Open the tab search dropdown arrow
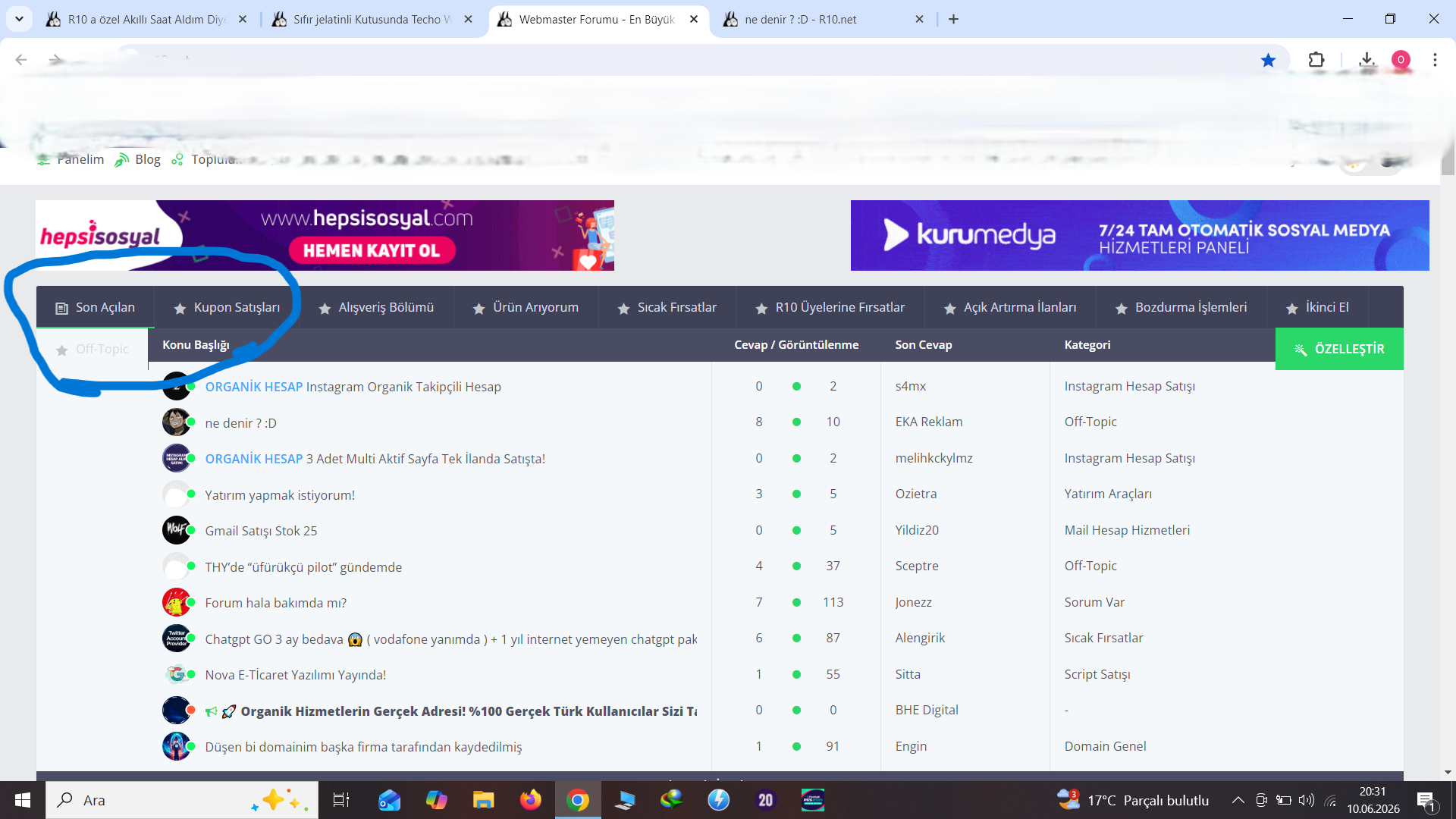1456x819 pixels. pos(19,19)
